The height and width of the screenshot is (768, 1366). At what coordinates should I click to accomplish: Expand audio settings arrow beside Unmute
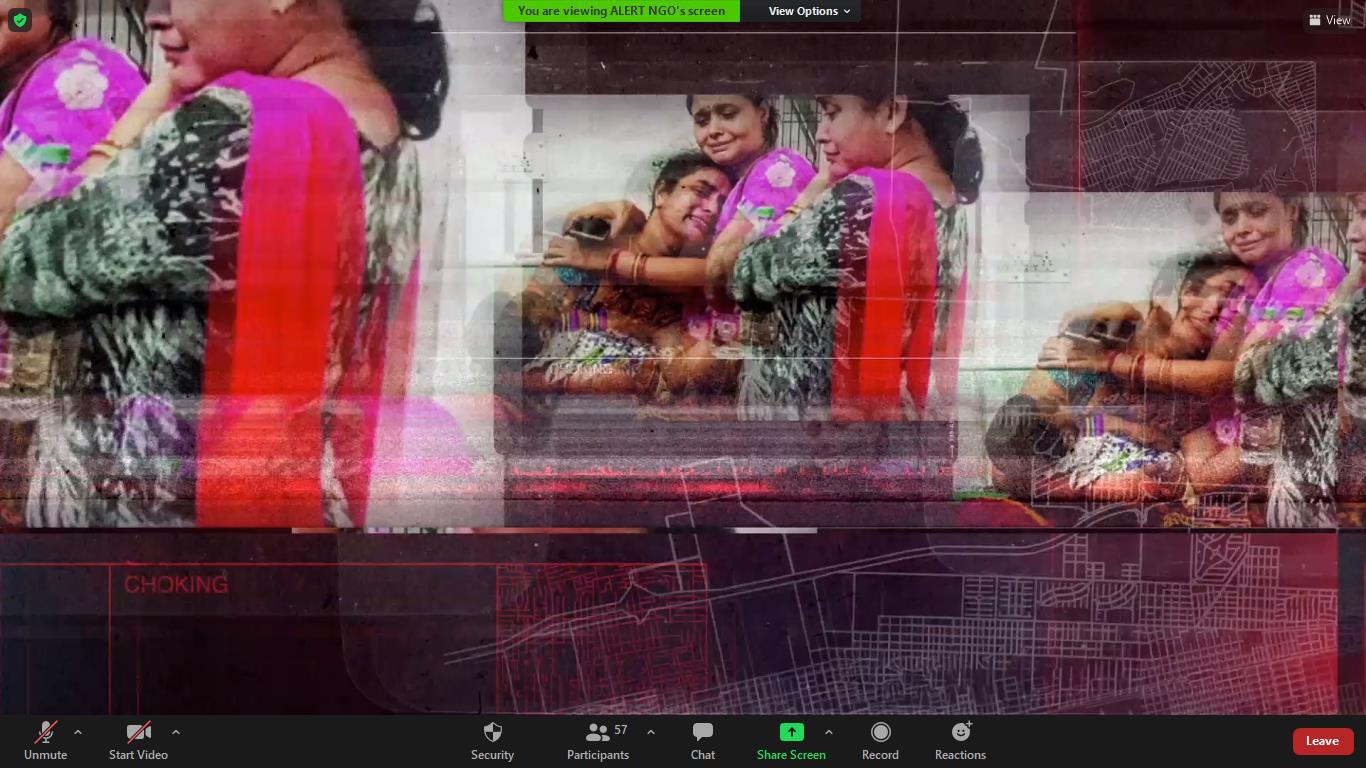78,732
